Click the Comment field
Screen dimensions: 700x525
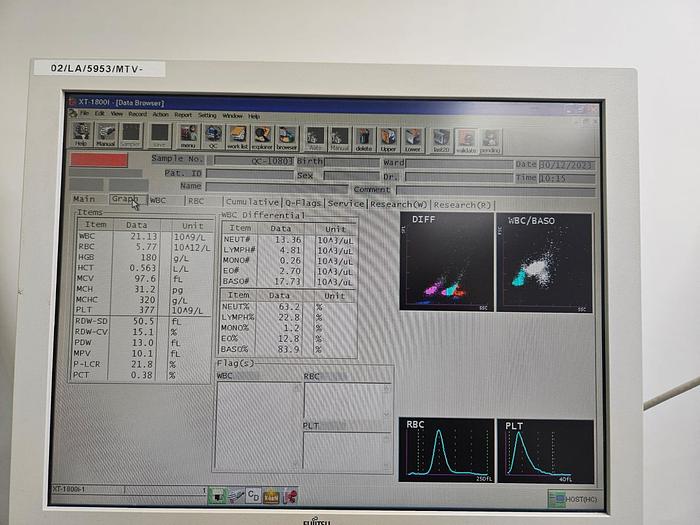tap(496, 191)
